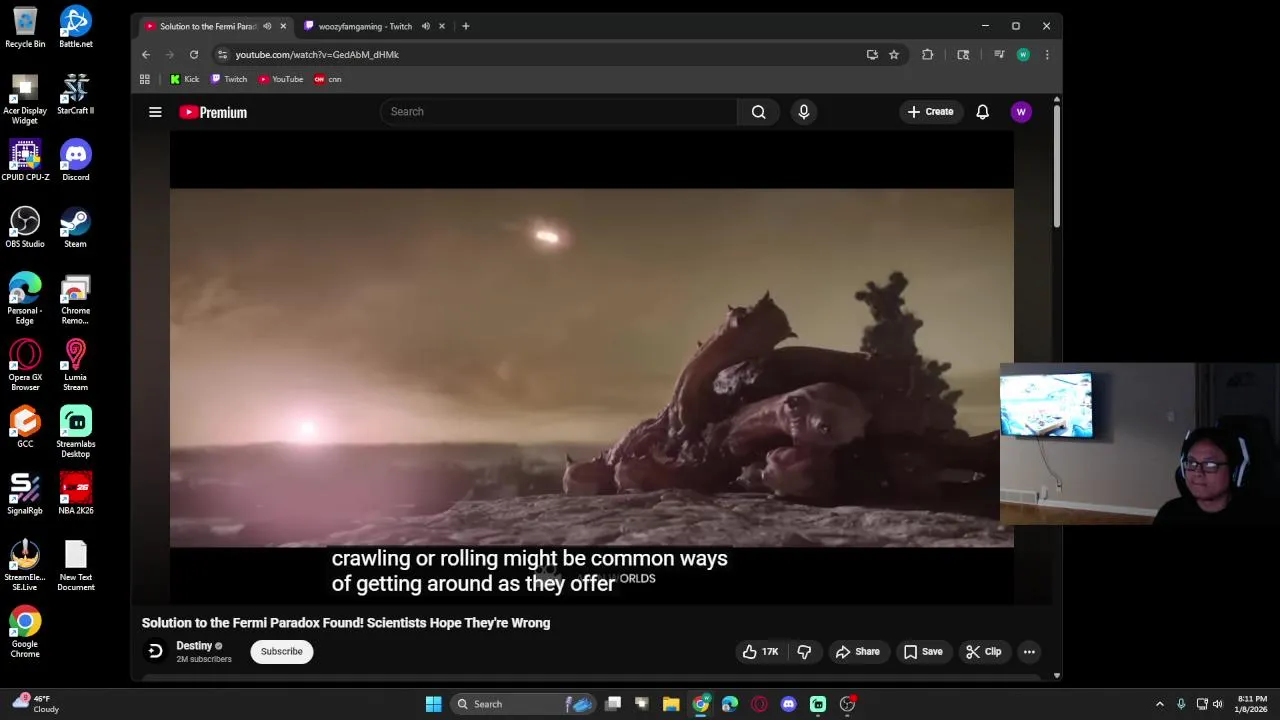Click the YouTube page vertical scrollbar

[x=1056, y=165]
